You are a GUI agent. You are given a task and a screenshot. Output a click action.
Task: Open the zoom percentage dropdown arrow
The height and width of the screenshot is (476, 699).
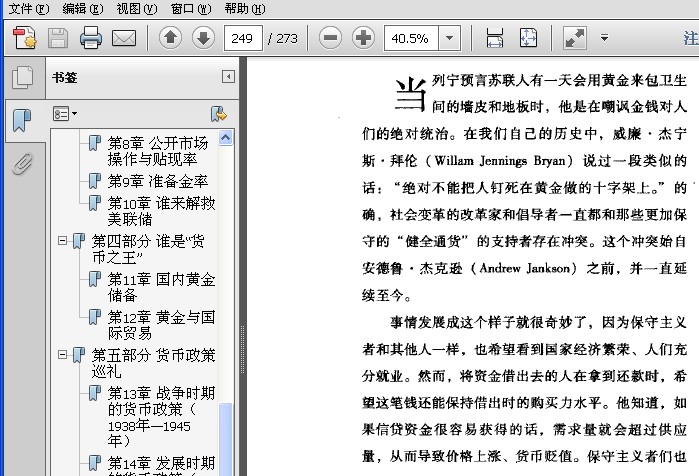pyautogui.click(x=450, y=39)
